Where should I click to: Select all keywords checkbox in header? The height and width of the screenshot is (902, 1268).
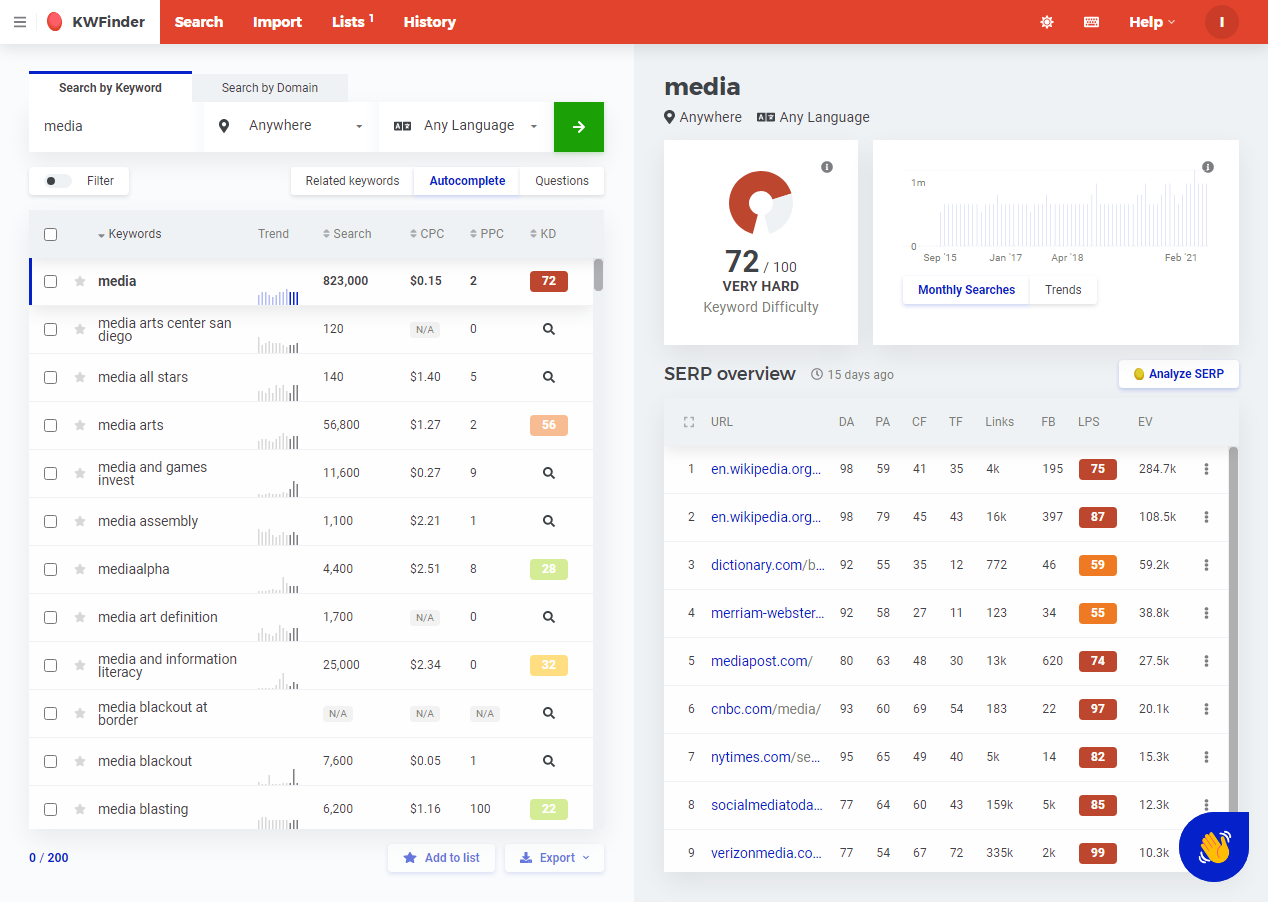(51, 234)
